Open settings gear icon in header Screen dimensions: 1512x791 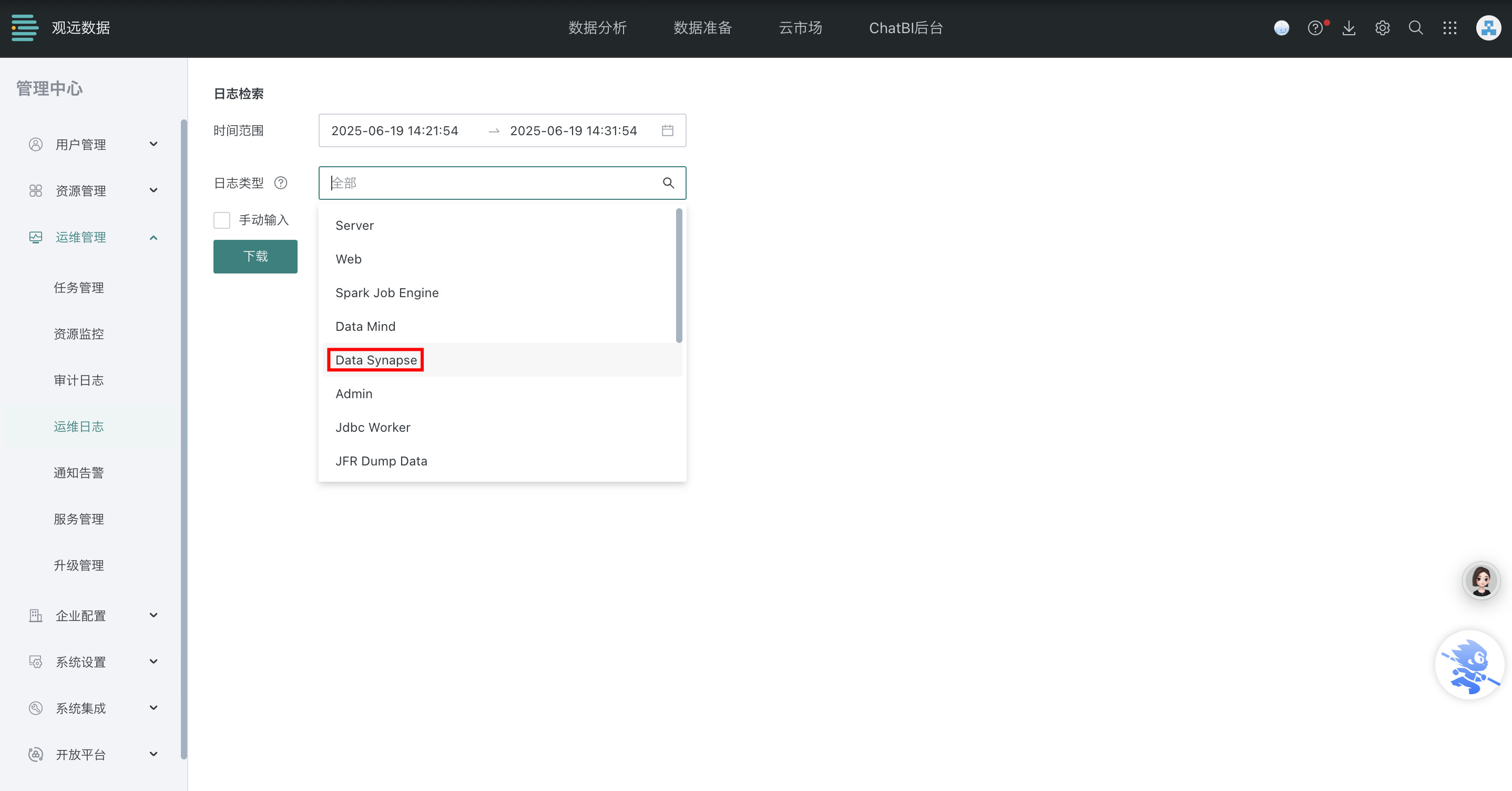(1382, 27)
